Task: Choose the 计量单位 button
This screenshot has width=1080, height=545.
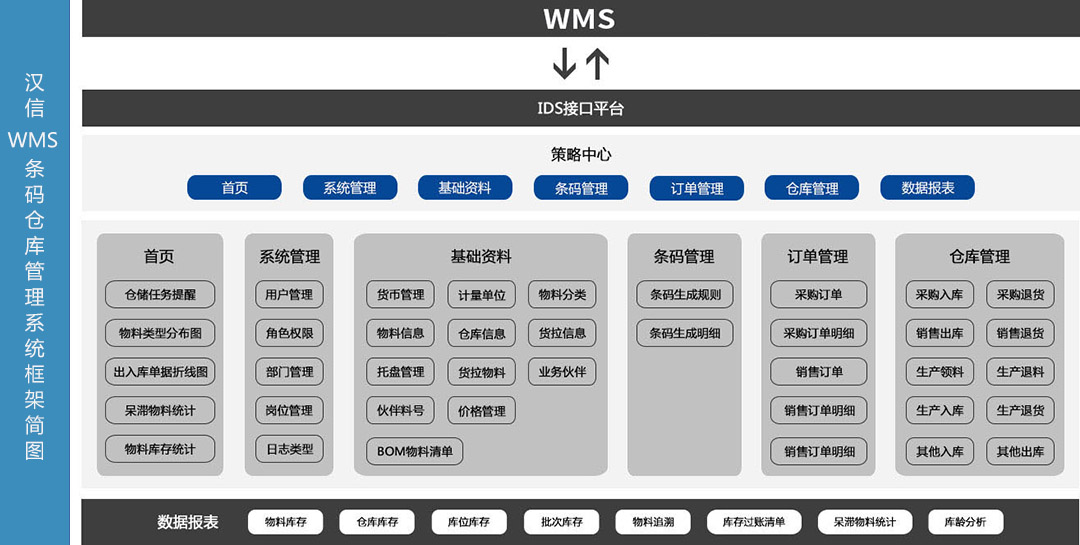Action: 481,294
